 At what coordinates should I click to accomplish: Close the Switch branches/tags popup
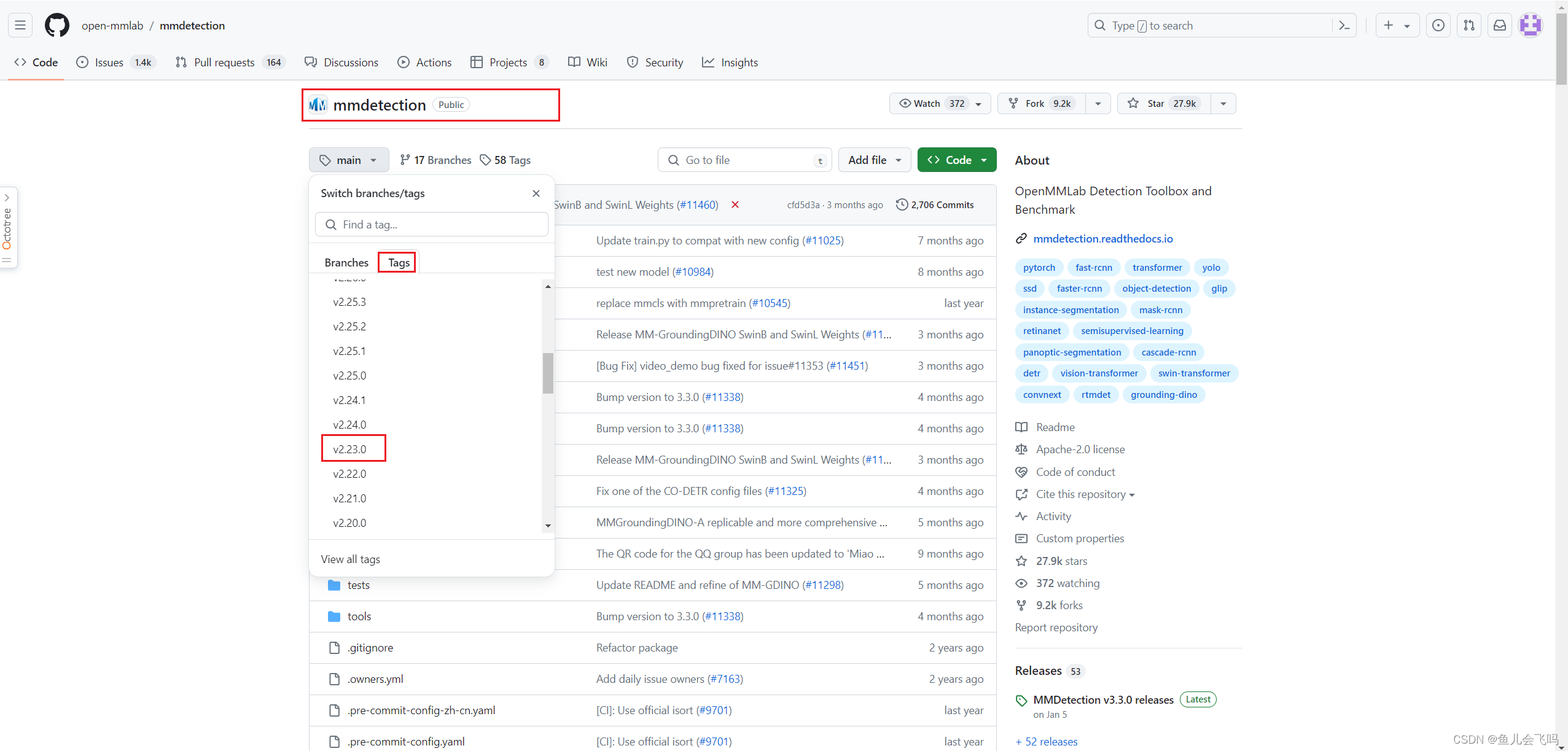click(x=536, y=193)
